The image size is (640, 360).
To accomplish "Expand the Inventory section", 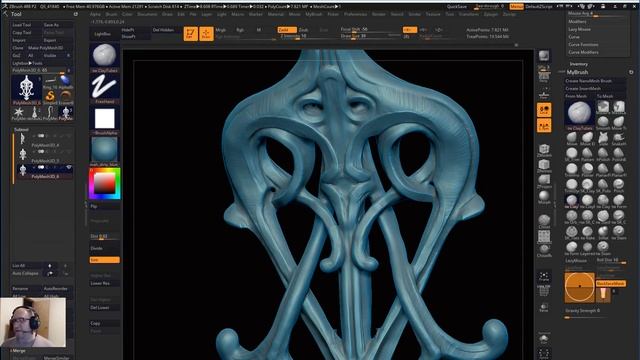I will pos(578,64).
